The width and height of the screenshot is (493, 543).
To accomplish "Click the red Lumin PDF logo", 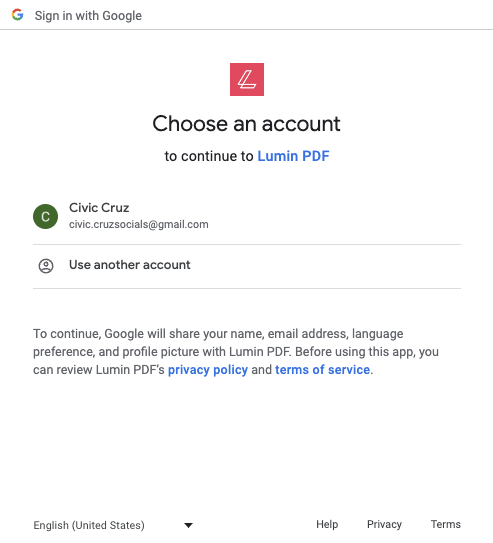I will pos(247,79).
